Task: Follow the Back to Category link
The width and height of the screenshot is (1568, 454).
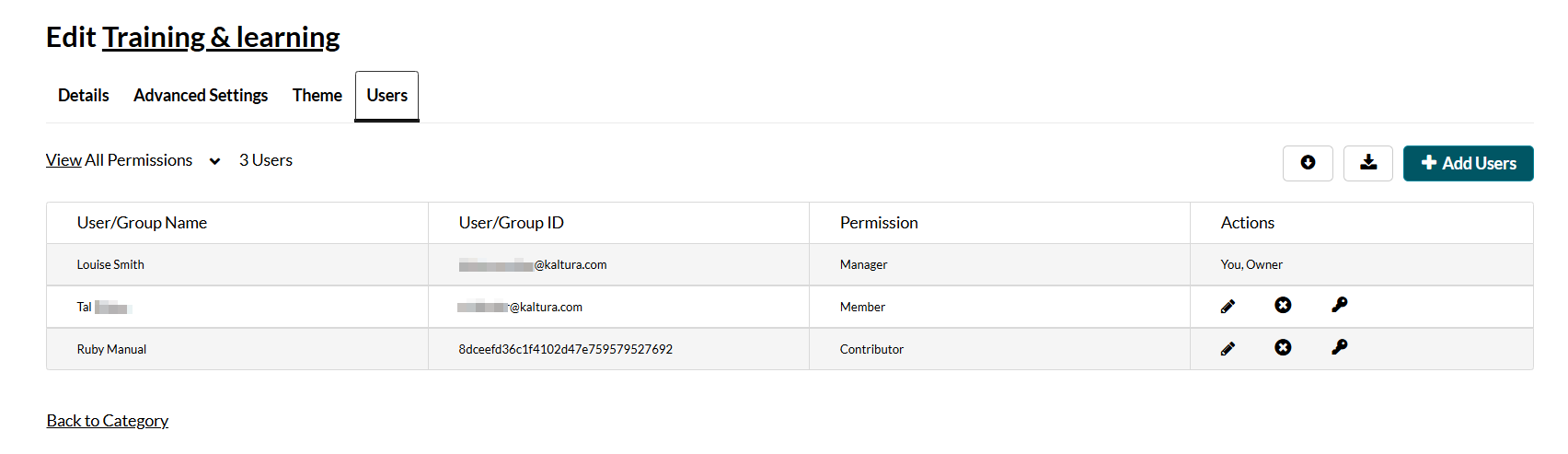Action: pos(108,421)
